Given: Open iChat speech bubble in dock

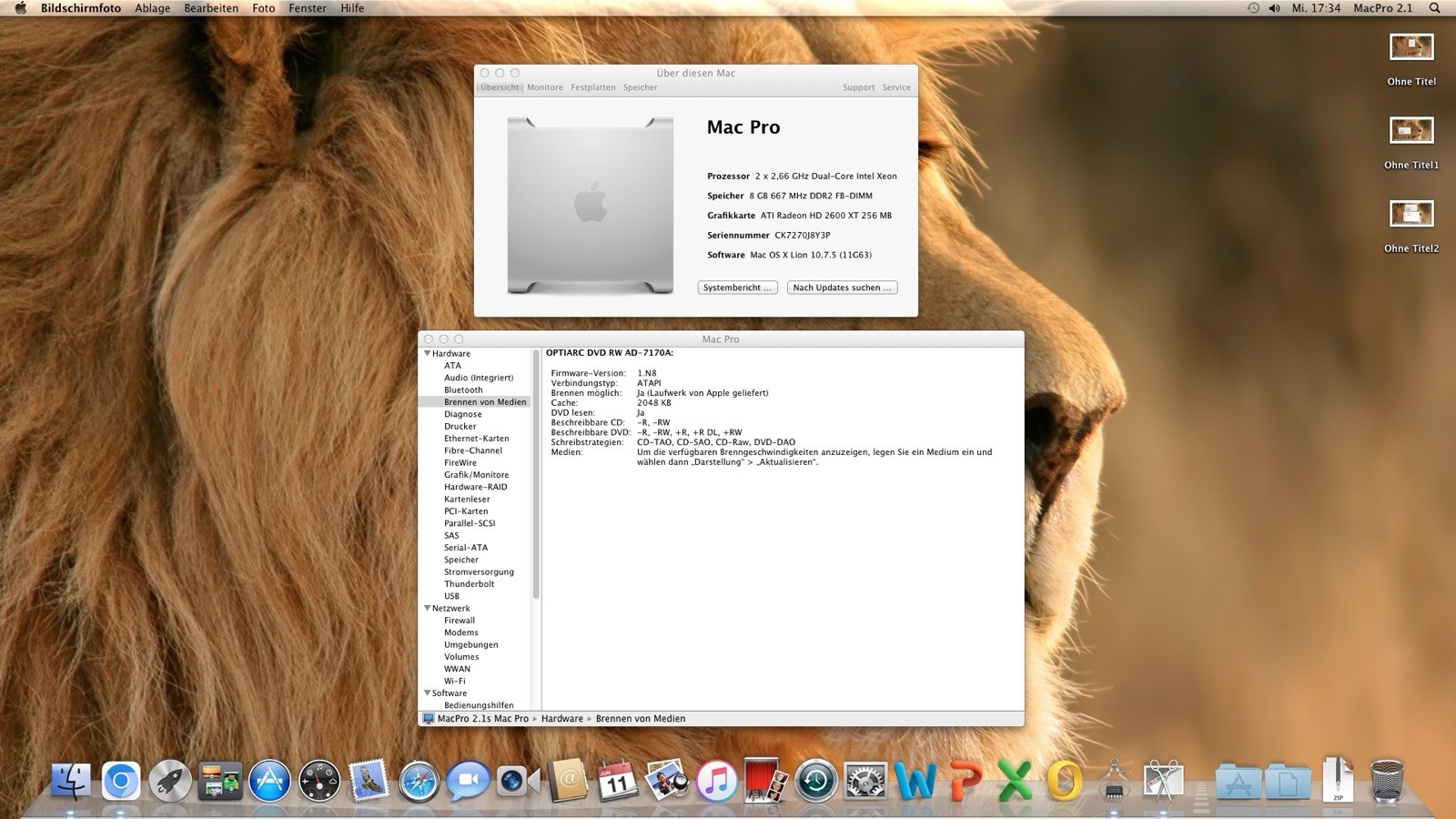Looking at the screenshot, I should [x=468, y=781].
